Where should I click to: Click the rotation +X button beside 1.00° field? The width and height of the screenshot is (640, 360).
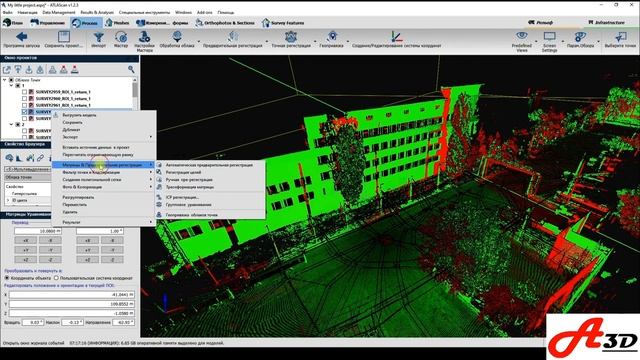pyautogui.click(x=87, y=240)
